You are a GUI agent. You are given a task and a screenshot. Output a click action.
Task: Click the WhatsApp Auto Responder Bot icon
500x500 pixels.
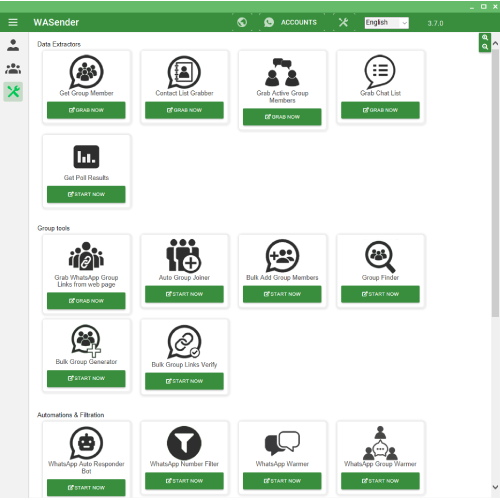tap(86, 443)
